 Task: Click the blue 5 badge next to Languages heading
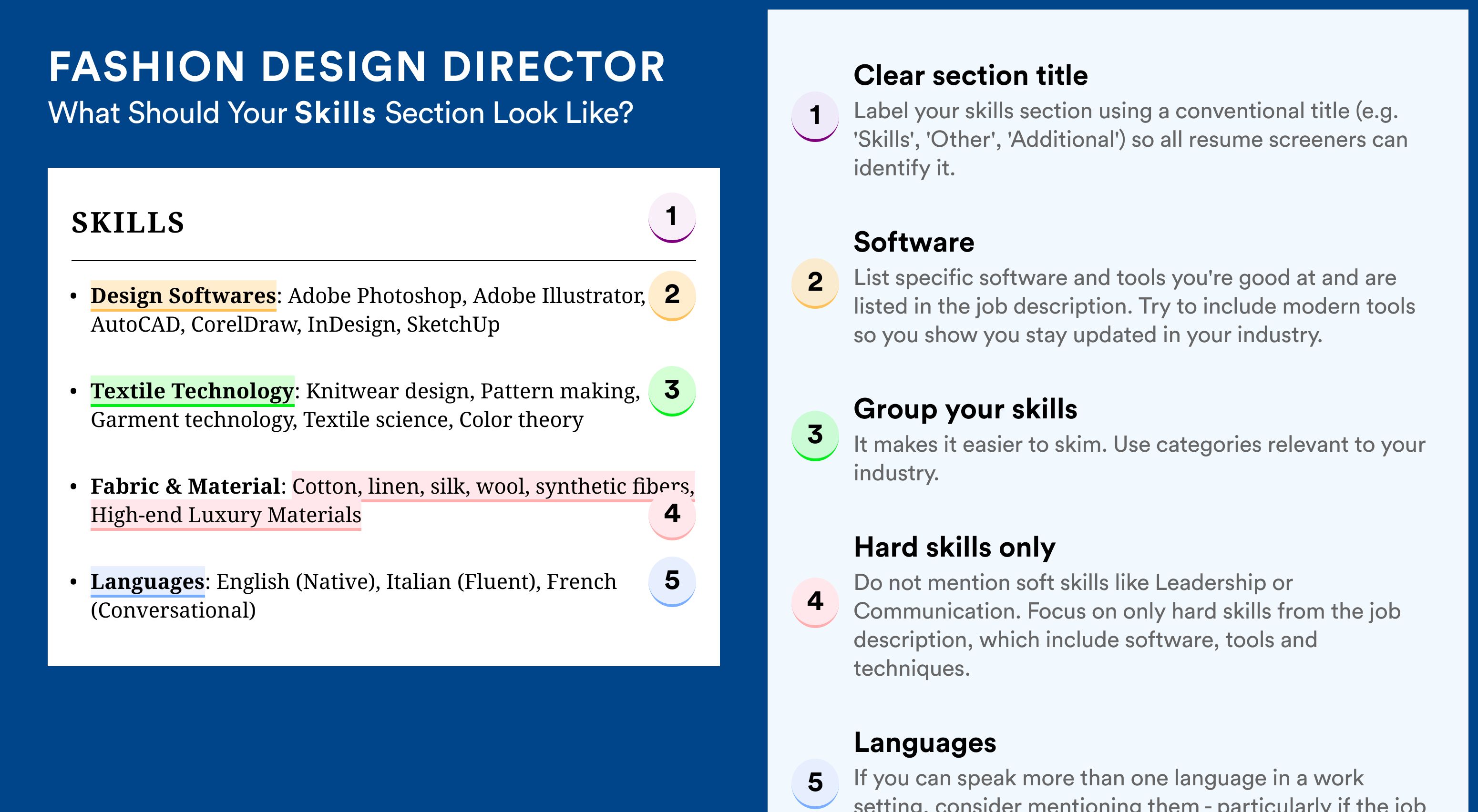(x=815, y=783)
